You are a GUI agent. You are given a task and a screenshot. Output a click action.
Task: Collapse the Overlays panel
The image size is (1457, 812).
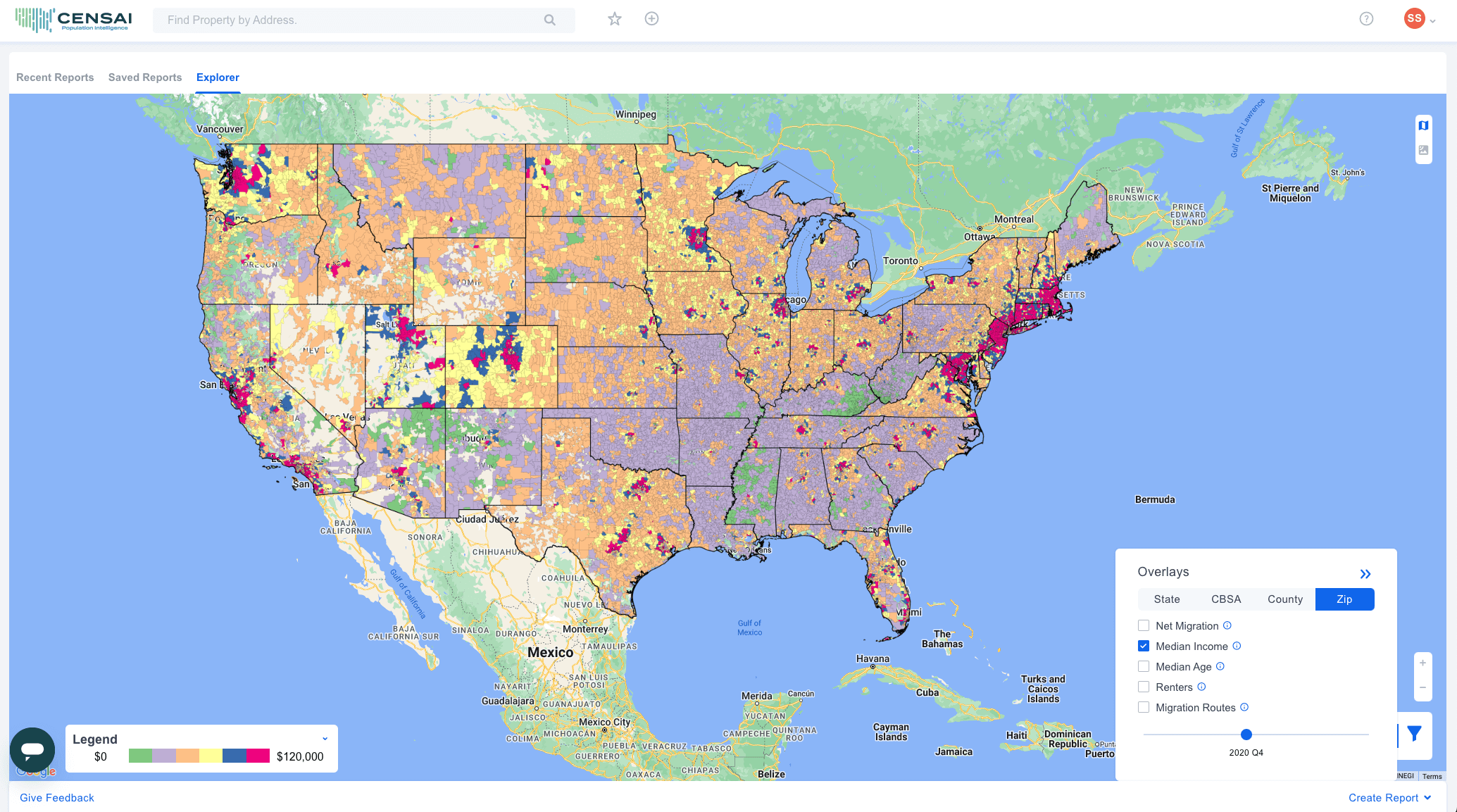pos(1365,574)
